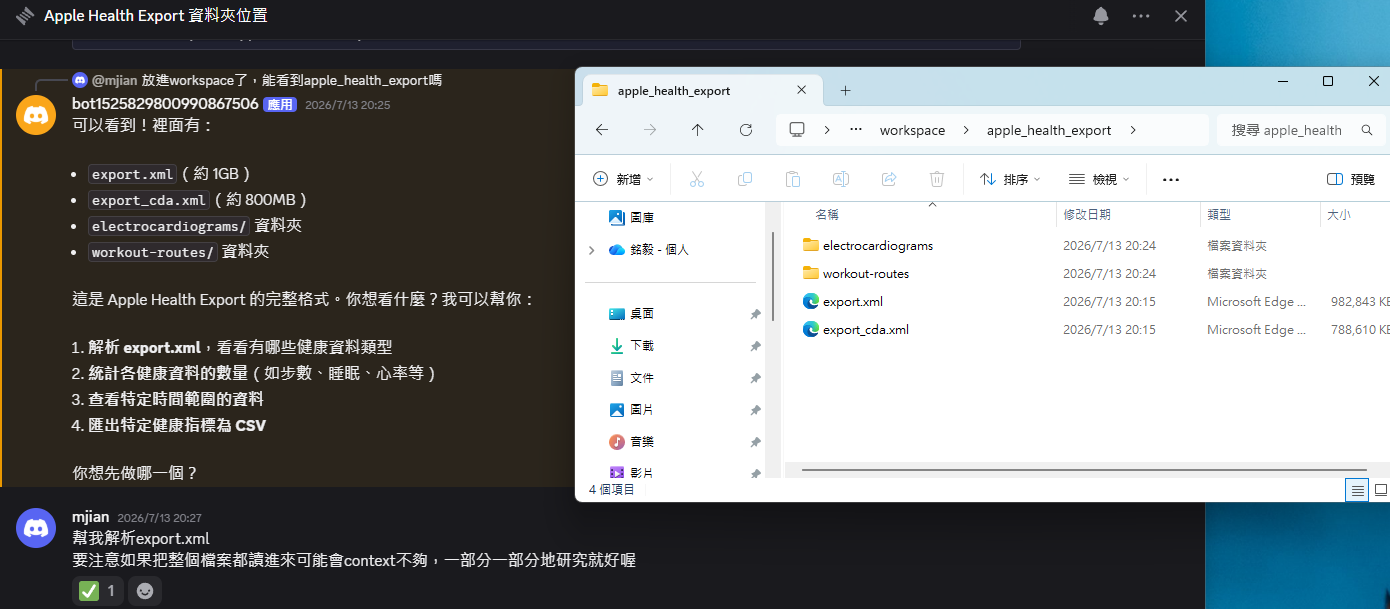The height and width of the screenshot is (609, 1390).
Task: Click the Share icon in toolbar
Action: coord(889,179)
